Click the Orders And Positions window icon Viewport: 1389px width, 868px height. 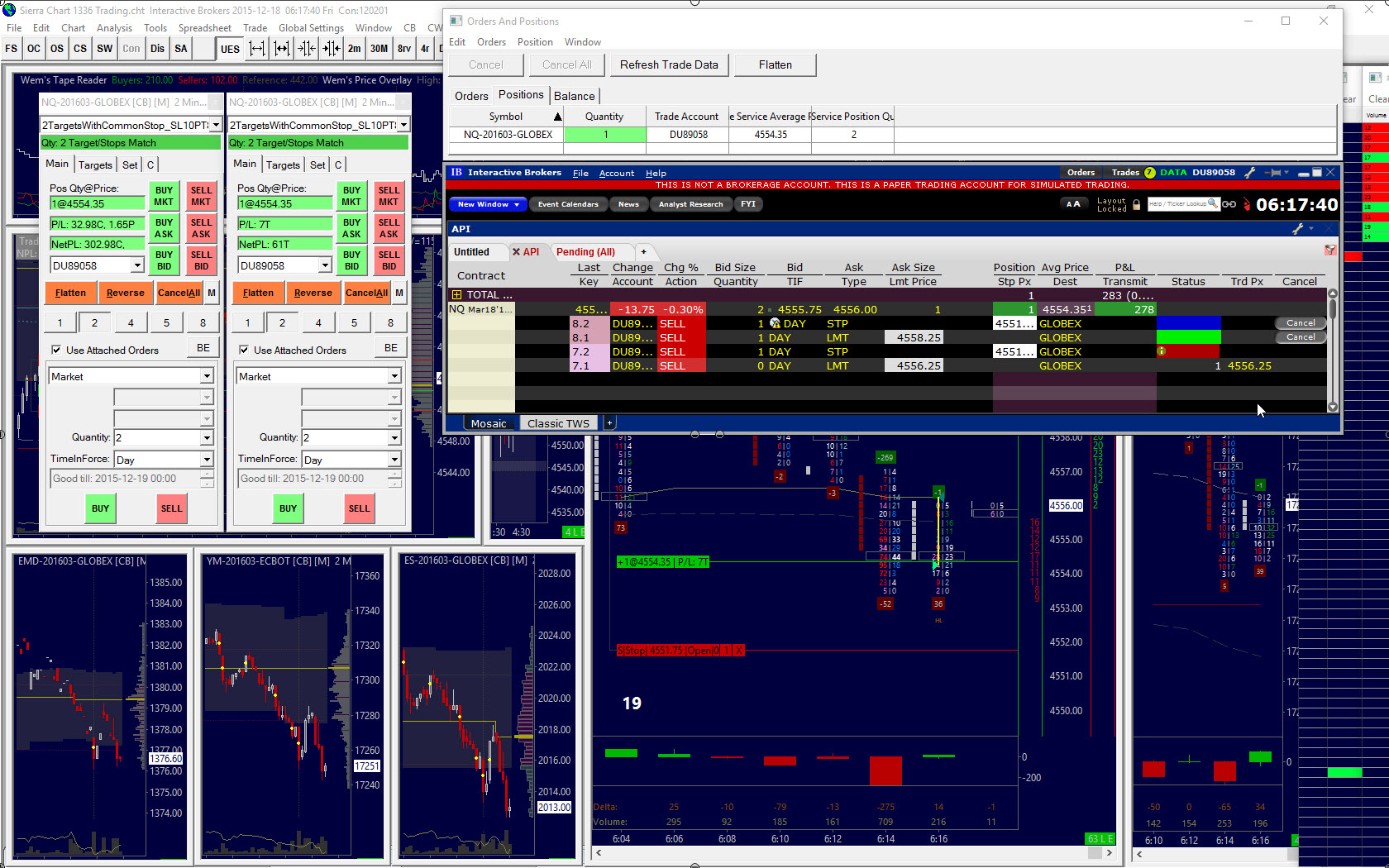456,21
